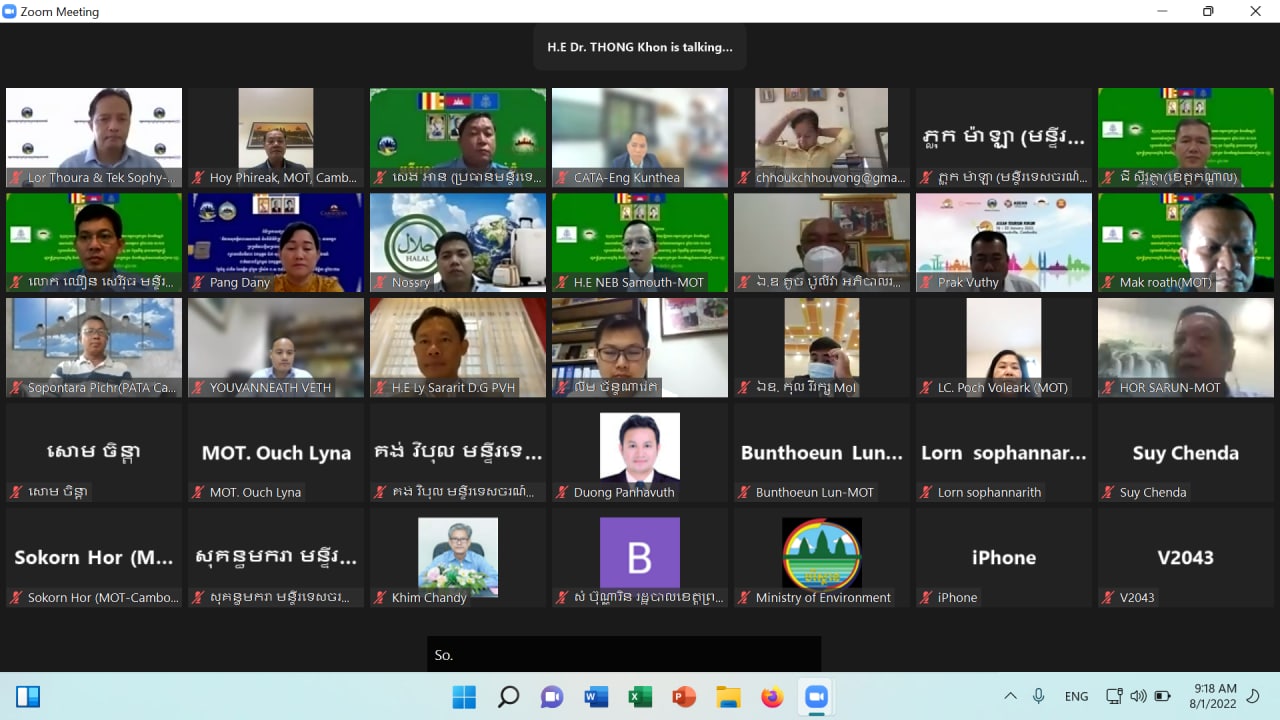Click the system tray microphone icon
Screen dimensions: 1280x720
(x=1039, y=697)
